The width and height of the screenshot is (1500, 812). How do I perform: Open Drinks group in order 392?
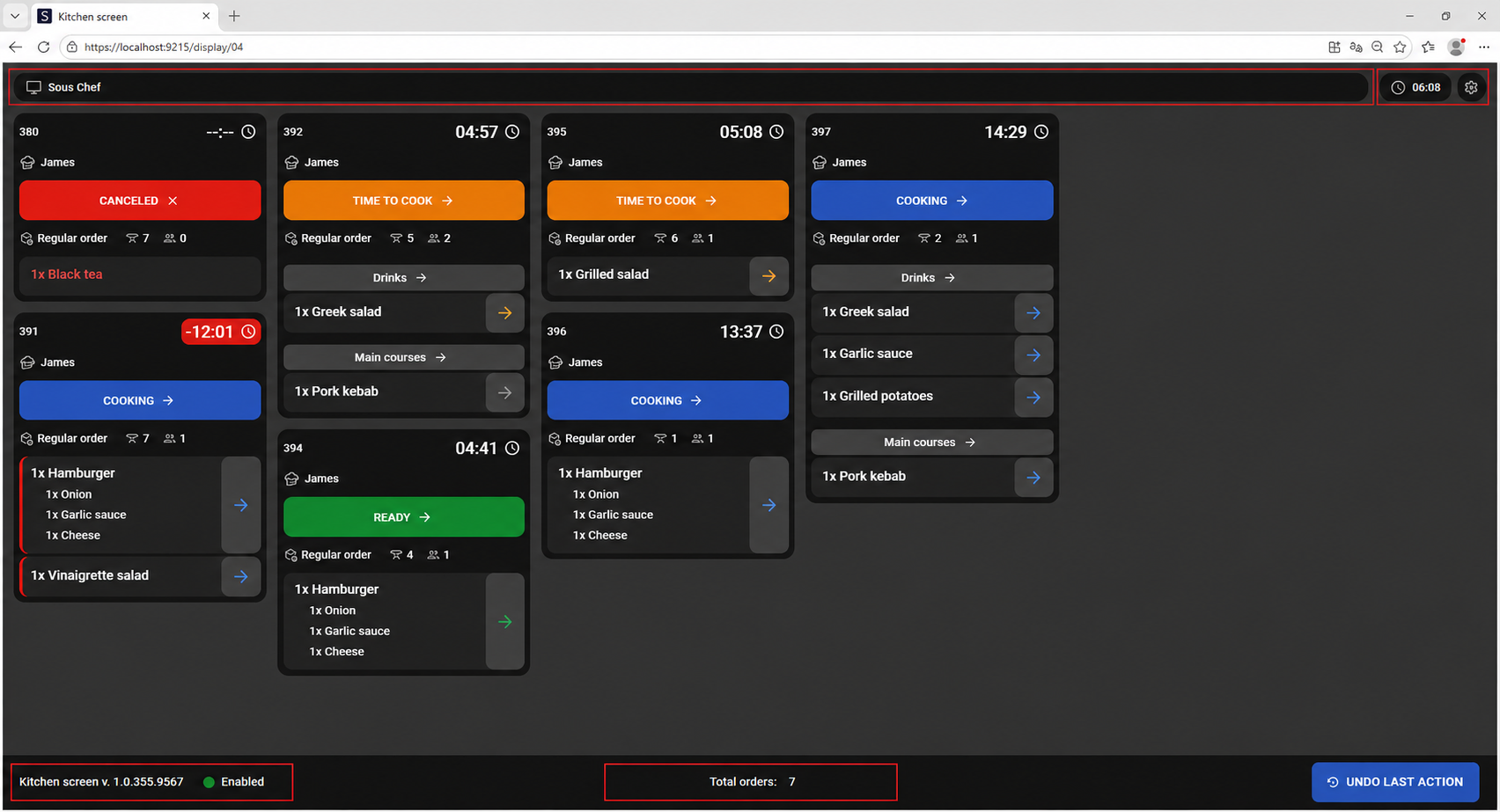[x=403, y=277]
